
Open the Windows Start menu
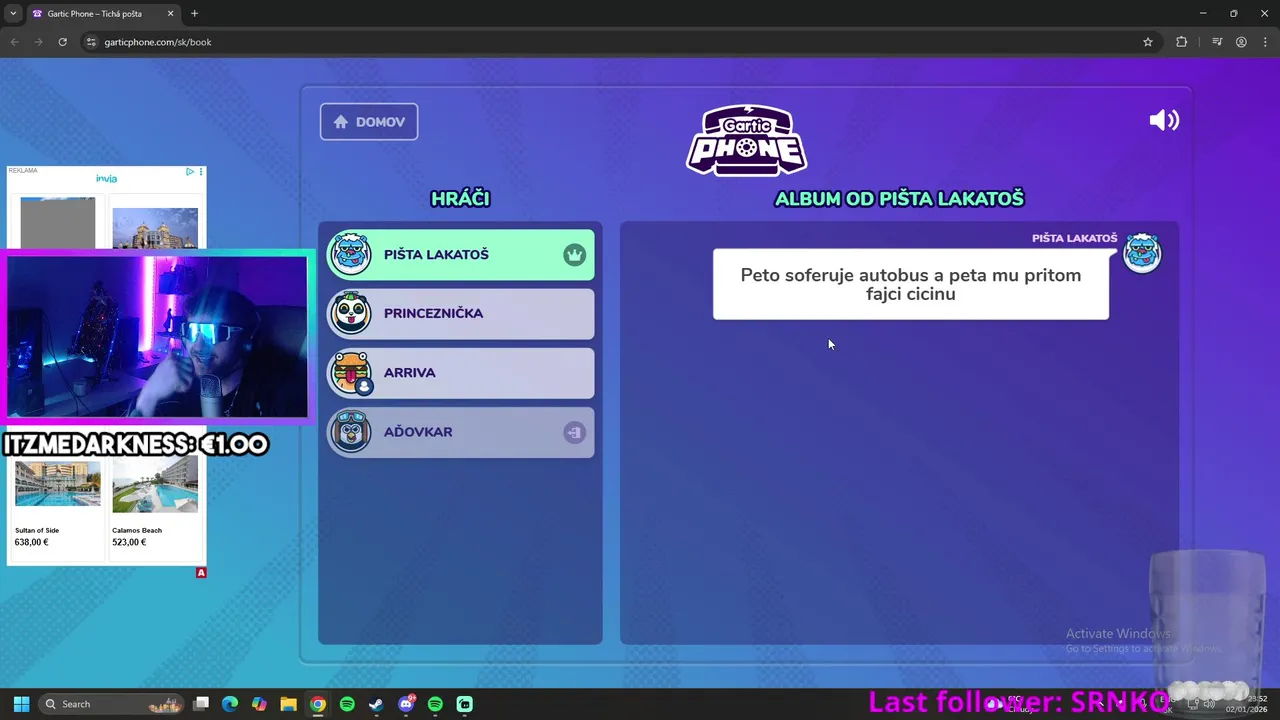click(21, 704)
